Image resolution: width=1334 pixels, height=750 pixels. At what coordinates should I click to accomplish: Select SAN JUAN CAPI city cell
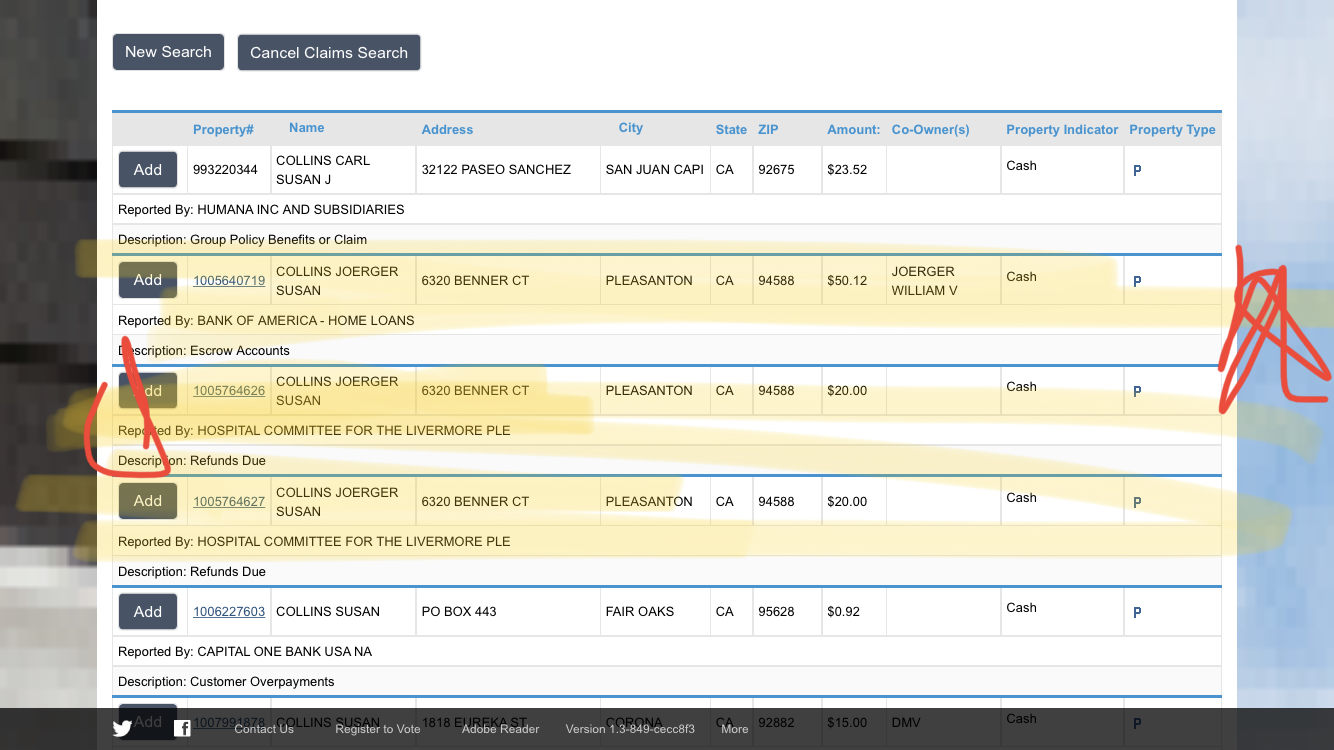coord(655,170)
